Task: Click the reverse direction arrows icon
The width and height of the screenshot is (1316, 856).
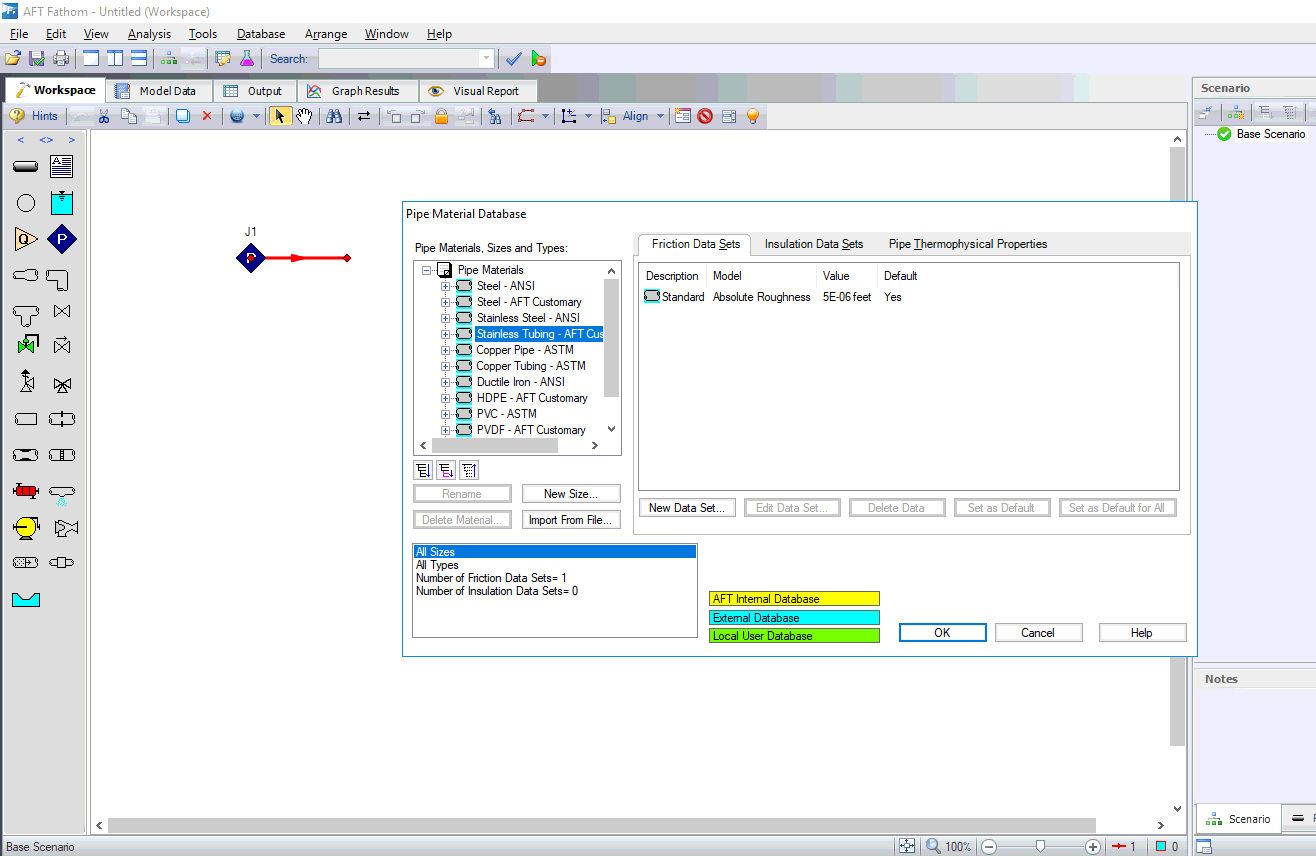Action: (364, 116)
